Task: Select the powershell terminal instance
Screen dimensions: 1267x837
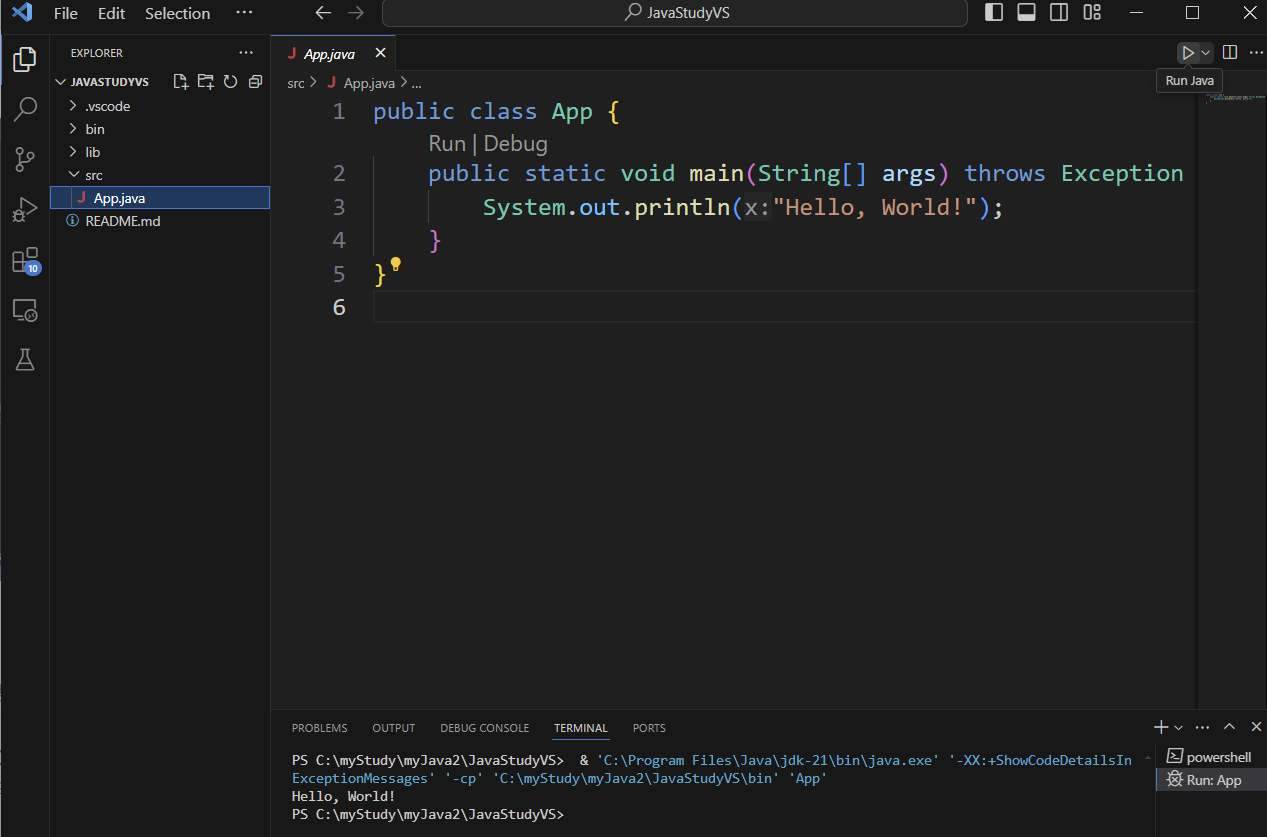Action: 1211,757
